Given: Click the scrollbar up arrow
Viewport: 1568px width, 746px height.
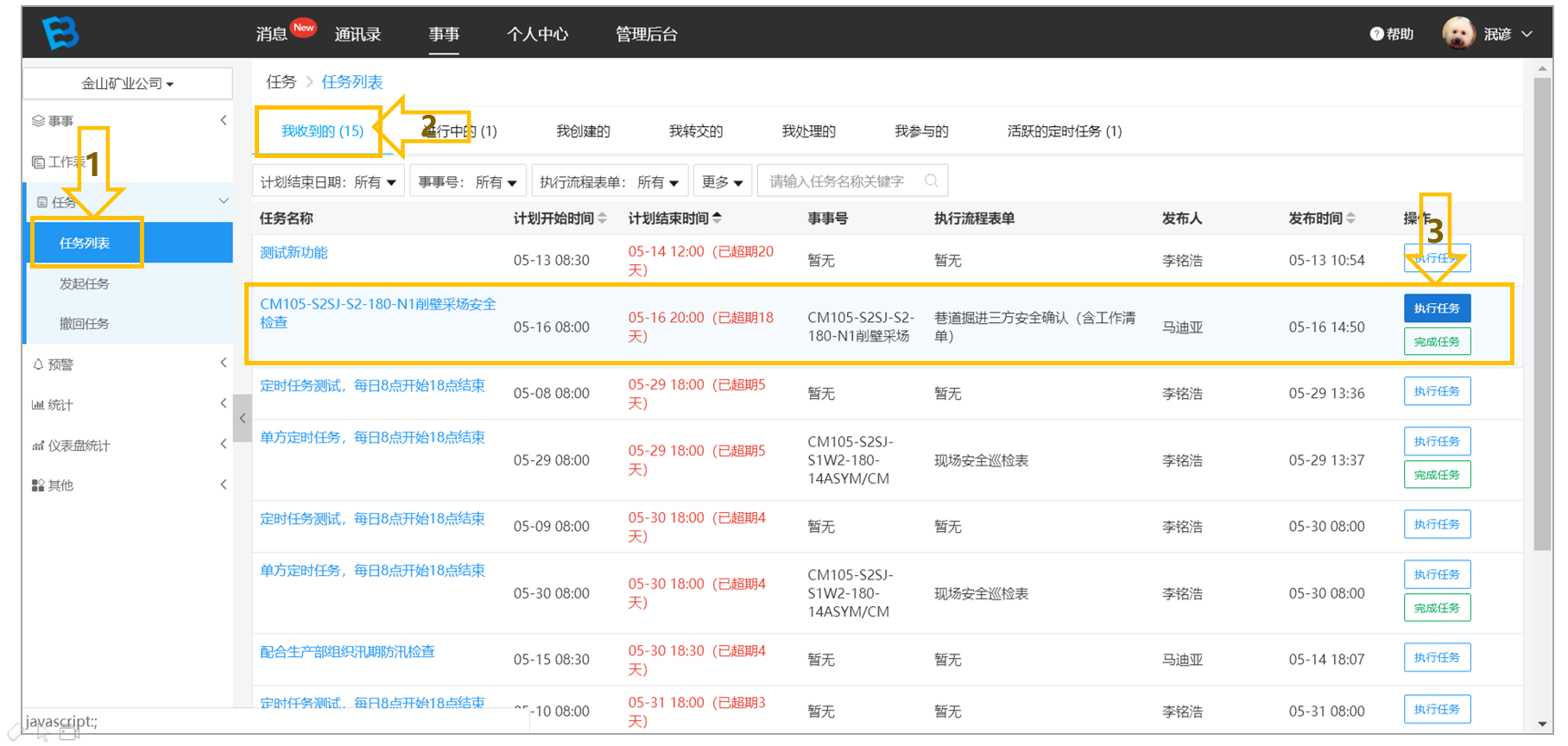Looking at the screenshot, I should 1542,68.
